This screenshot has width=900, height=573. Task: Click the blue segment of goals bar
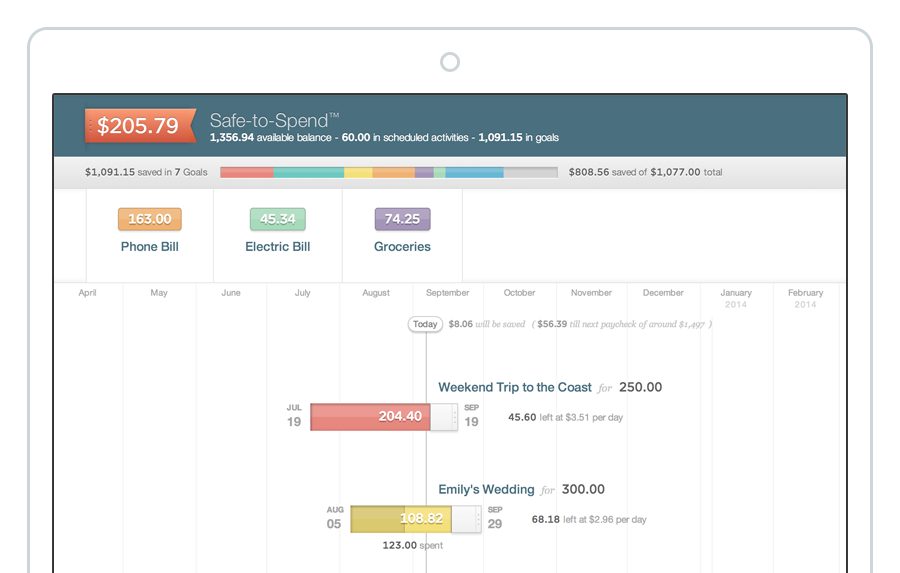click(474, 172)
